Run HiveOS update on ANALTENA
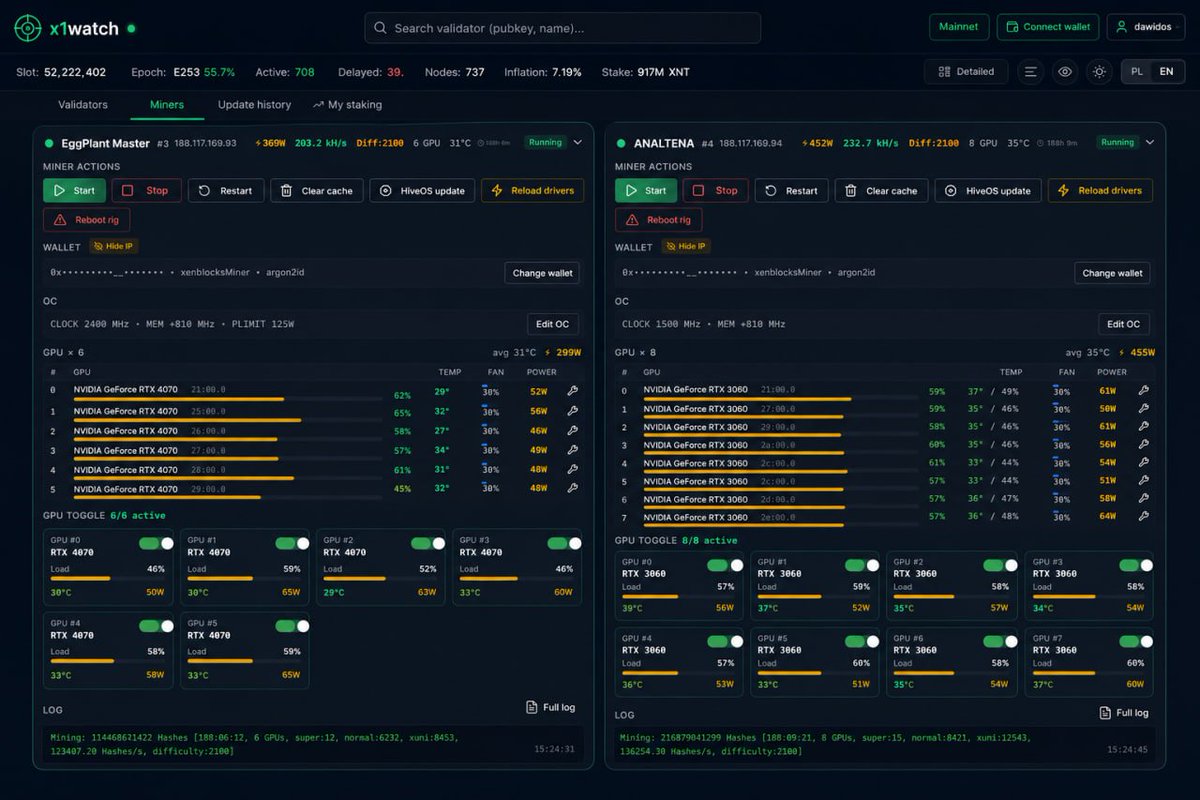The height and width of the screenshot is (800, 1200). 987,190
